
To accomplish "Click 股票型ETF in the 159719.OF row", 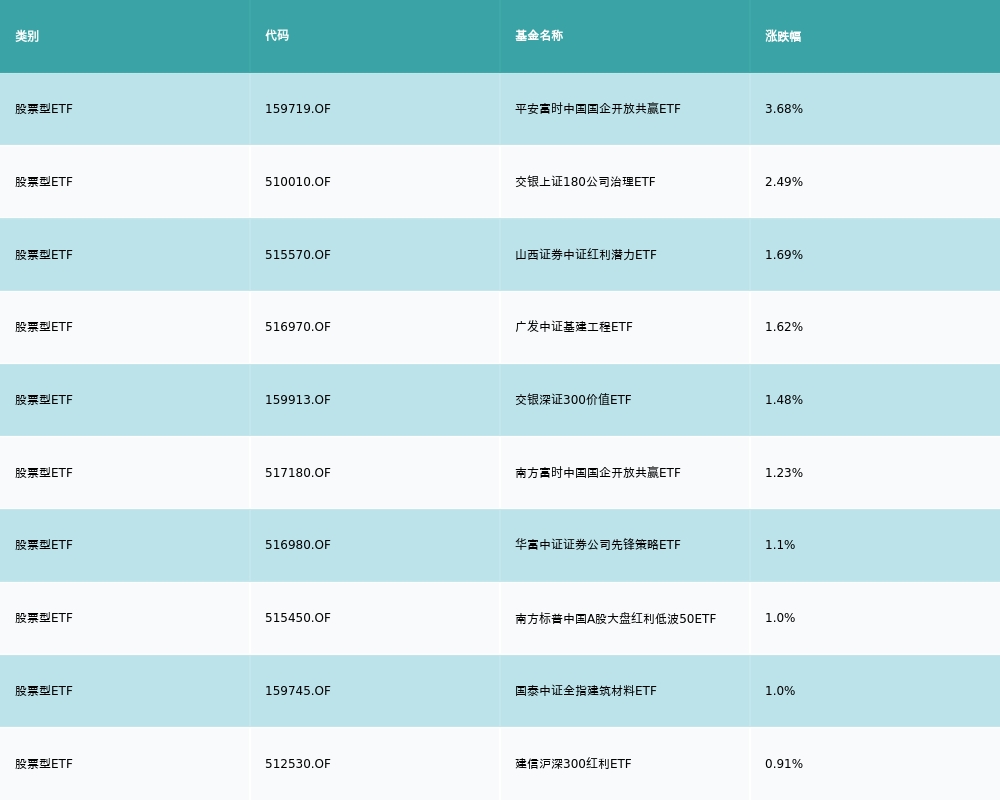I will [44, 109].
